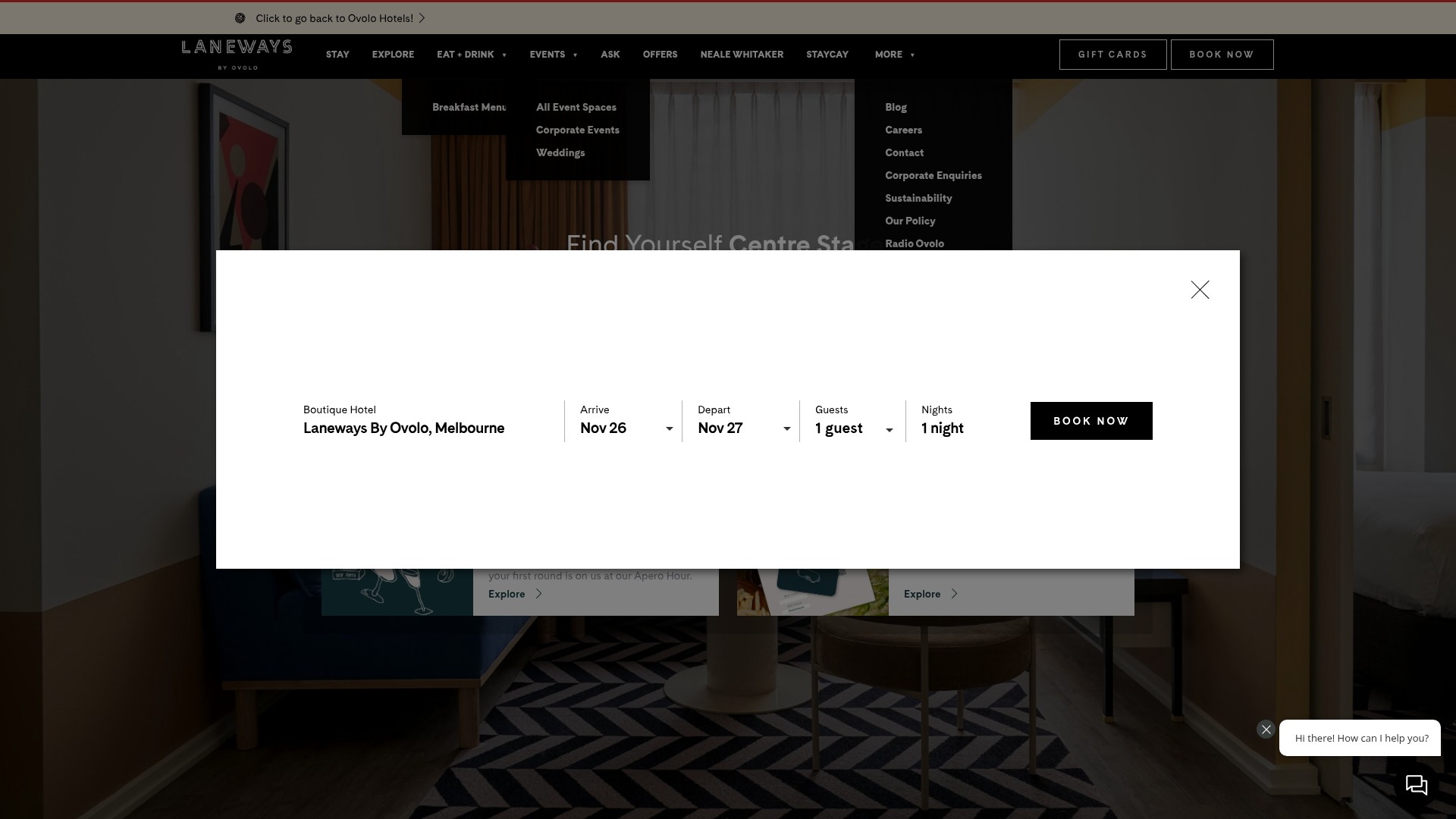Open the Staycay menu item

pos(827,55)
